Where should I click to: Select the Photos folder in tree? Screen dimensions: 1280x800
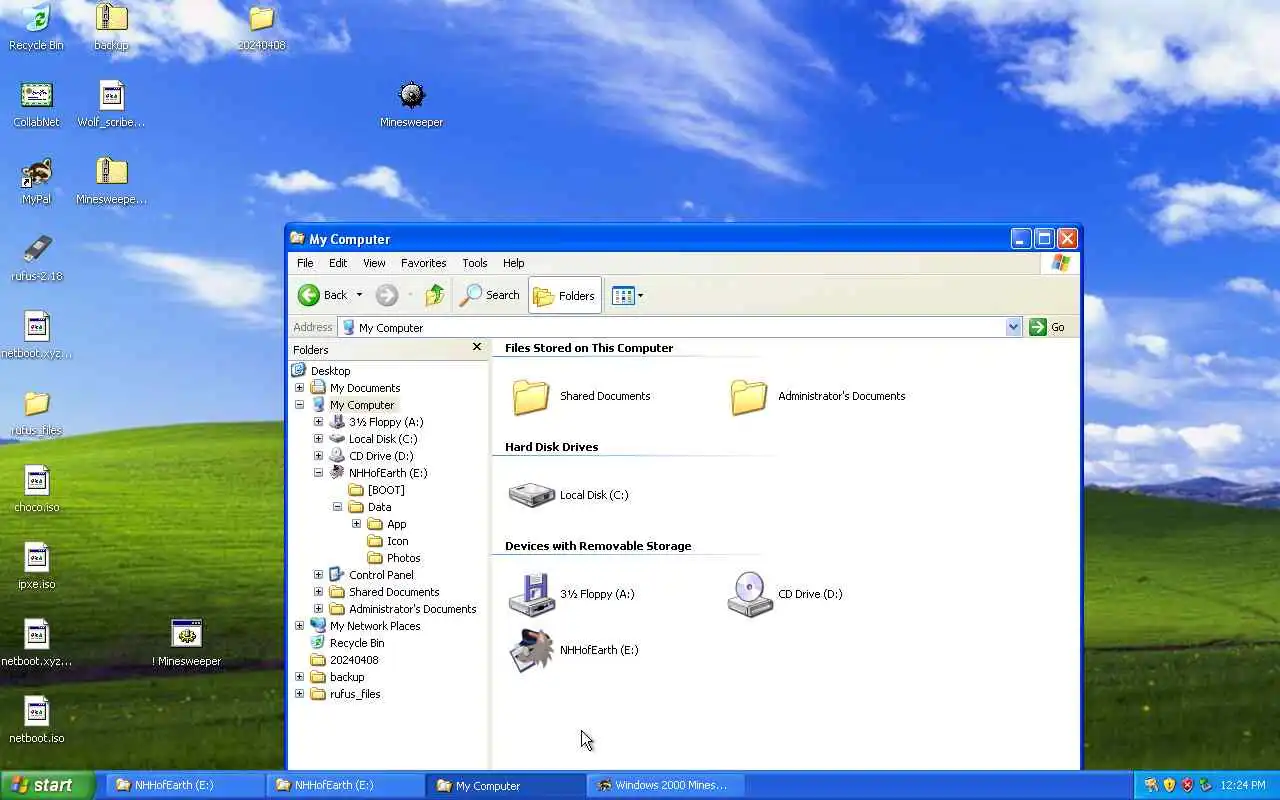(x=403, y=558)
